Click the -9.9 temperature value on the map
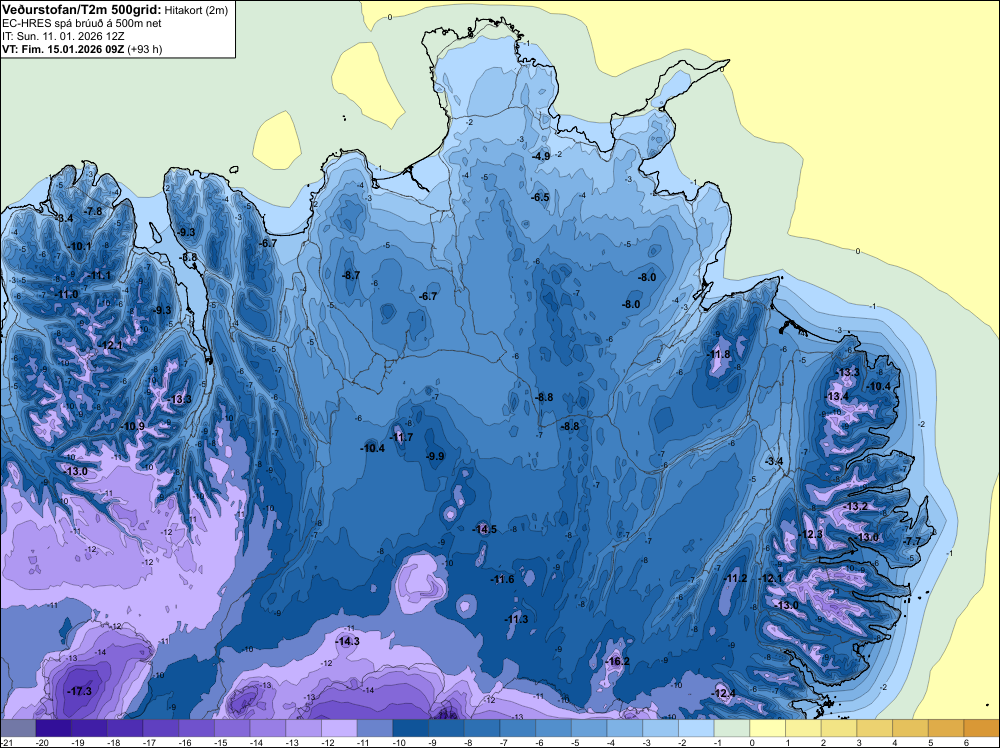The width and height of the screenshot is (1000, 748). 436,456
